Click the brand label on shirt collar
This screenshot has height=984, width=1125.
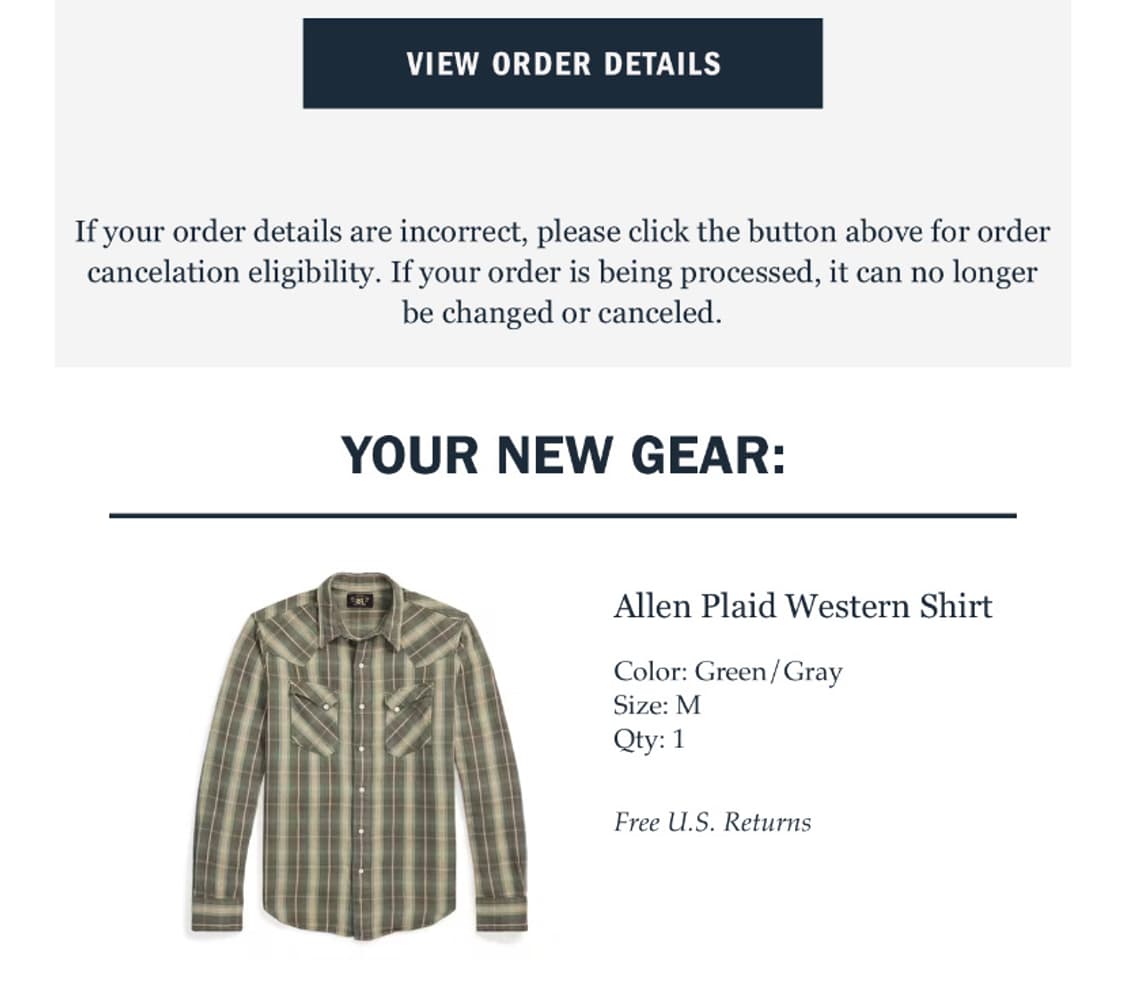[360, 601]
